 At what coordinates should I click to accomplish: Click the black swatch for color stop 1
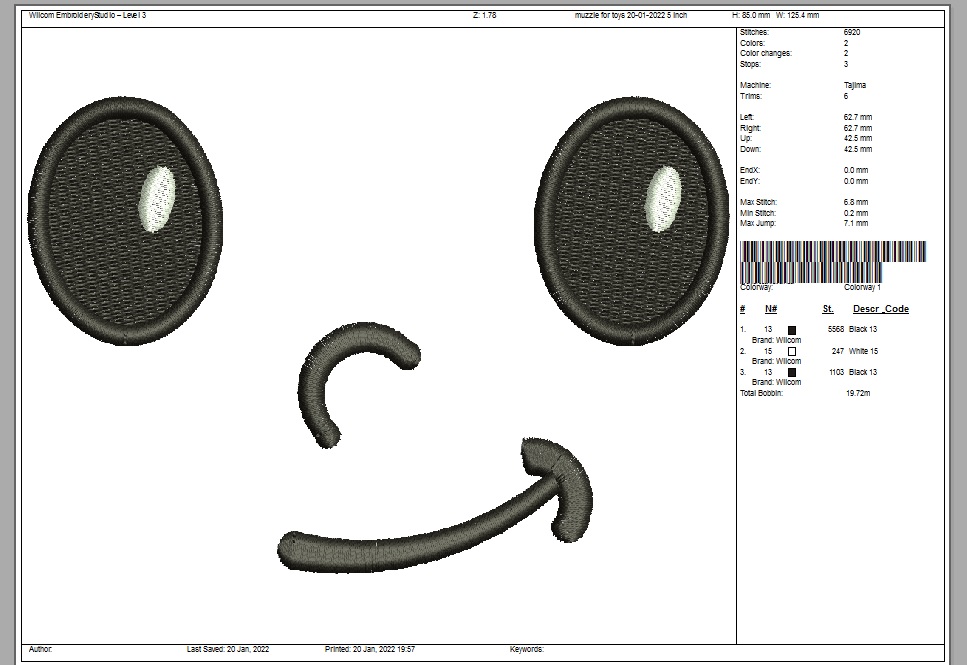[792, 330]
